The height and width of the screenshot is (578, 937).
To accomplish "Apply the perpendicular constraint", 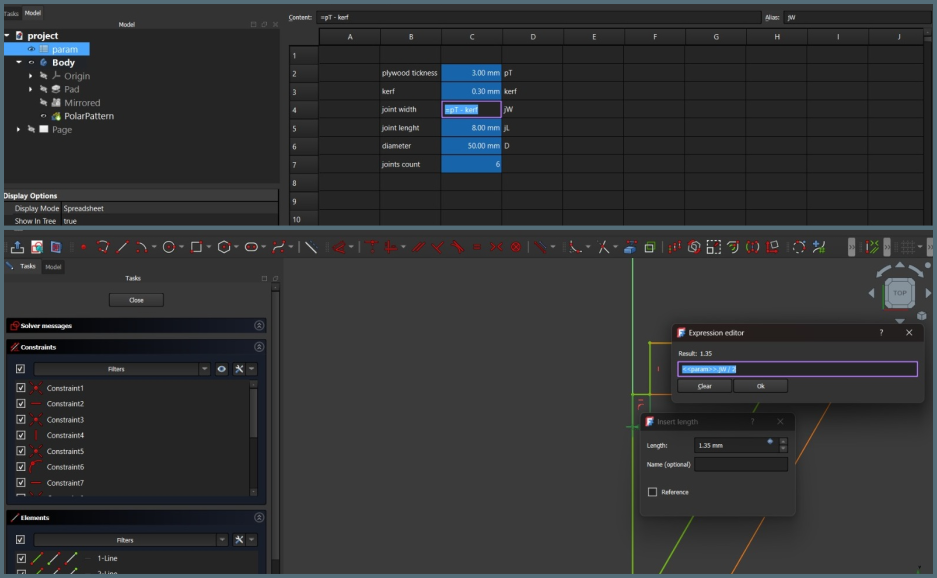I will point(437,247).
